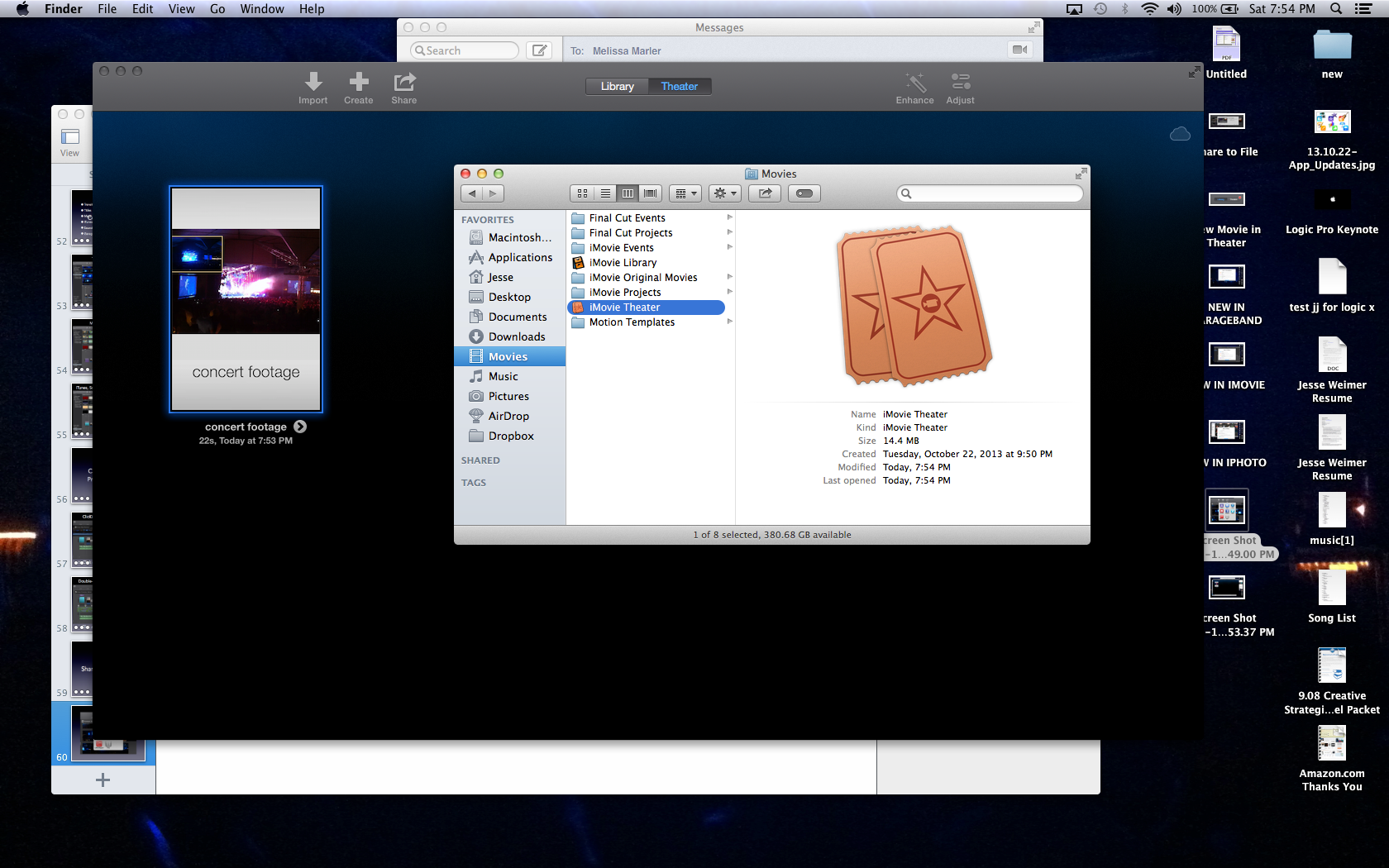
Task: Open Applications in the Finder sidebar
Action: (510, 257)
